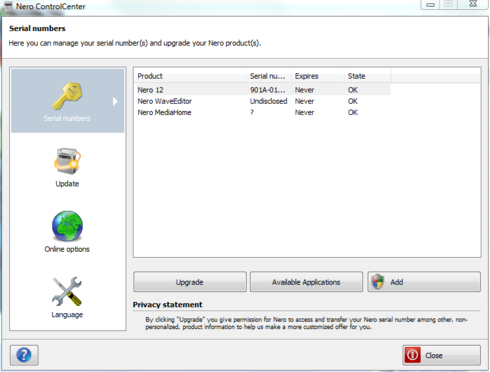Sort by the Expires column header

318,76
